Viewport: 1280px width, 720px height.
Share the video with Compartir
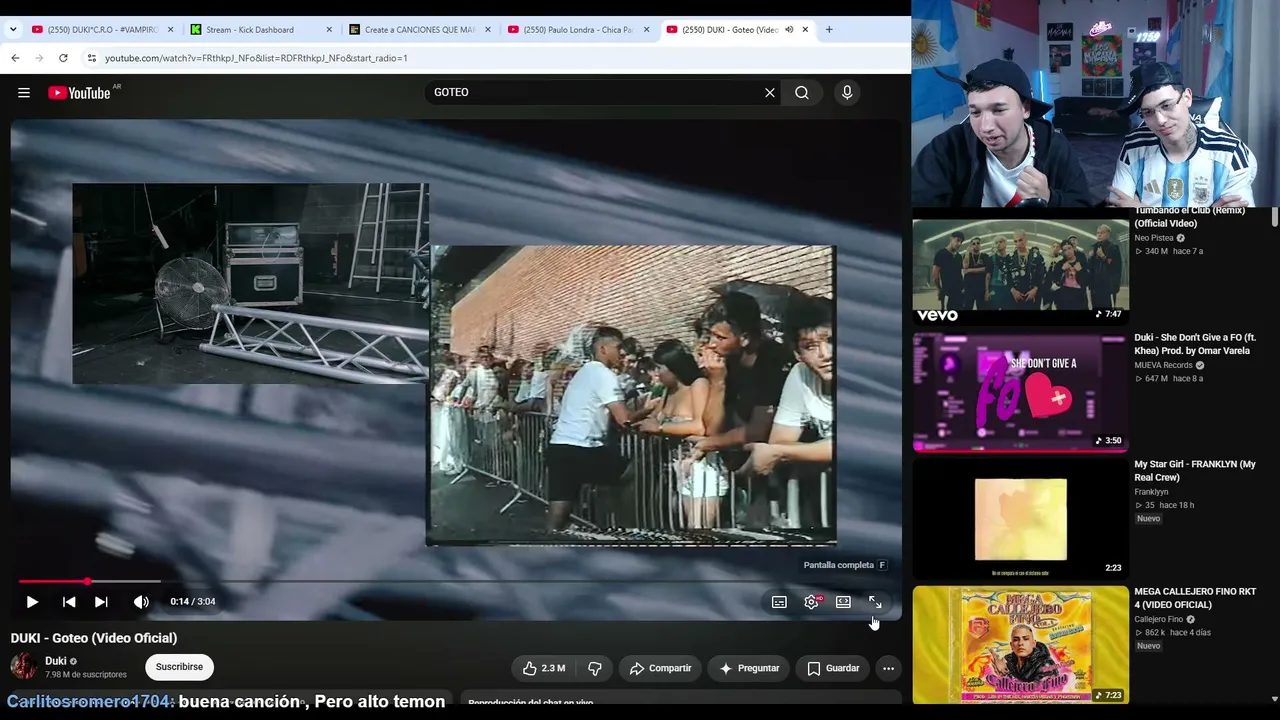point(660,668)
